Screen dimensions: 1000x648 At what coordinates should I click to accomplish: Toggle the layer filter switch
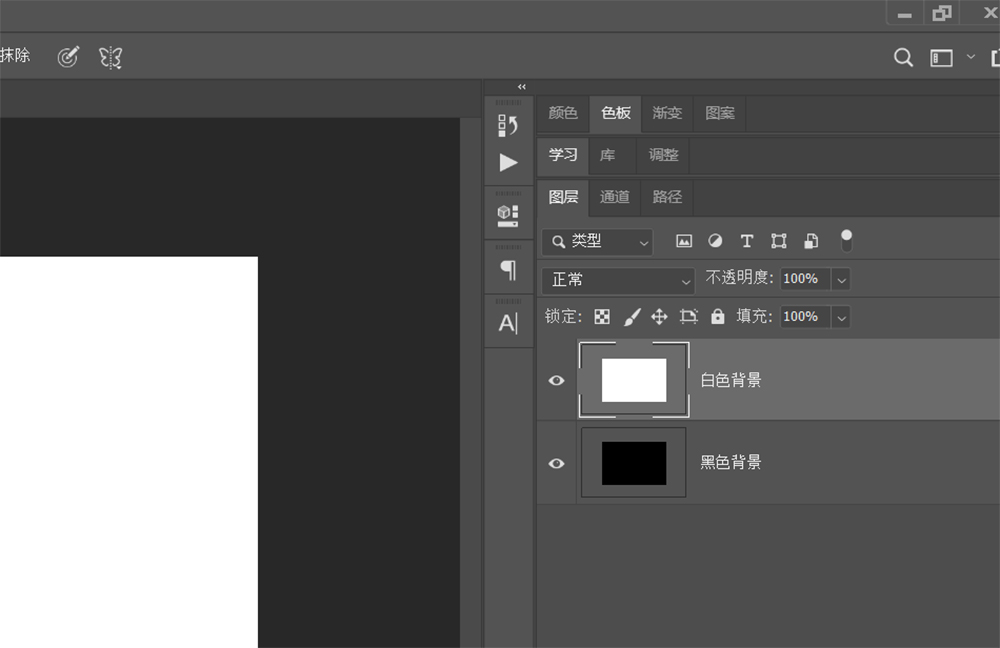pyautogui.click(x=846, y=240)
